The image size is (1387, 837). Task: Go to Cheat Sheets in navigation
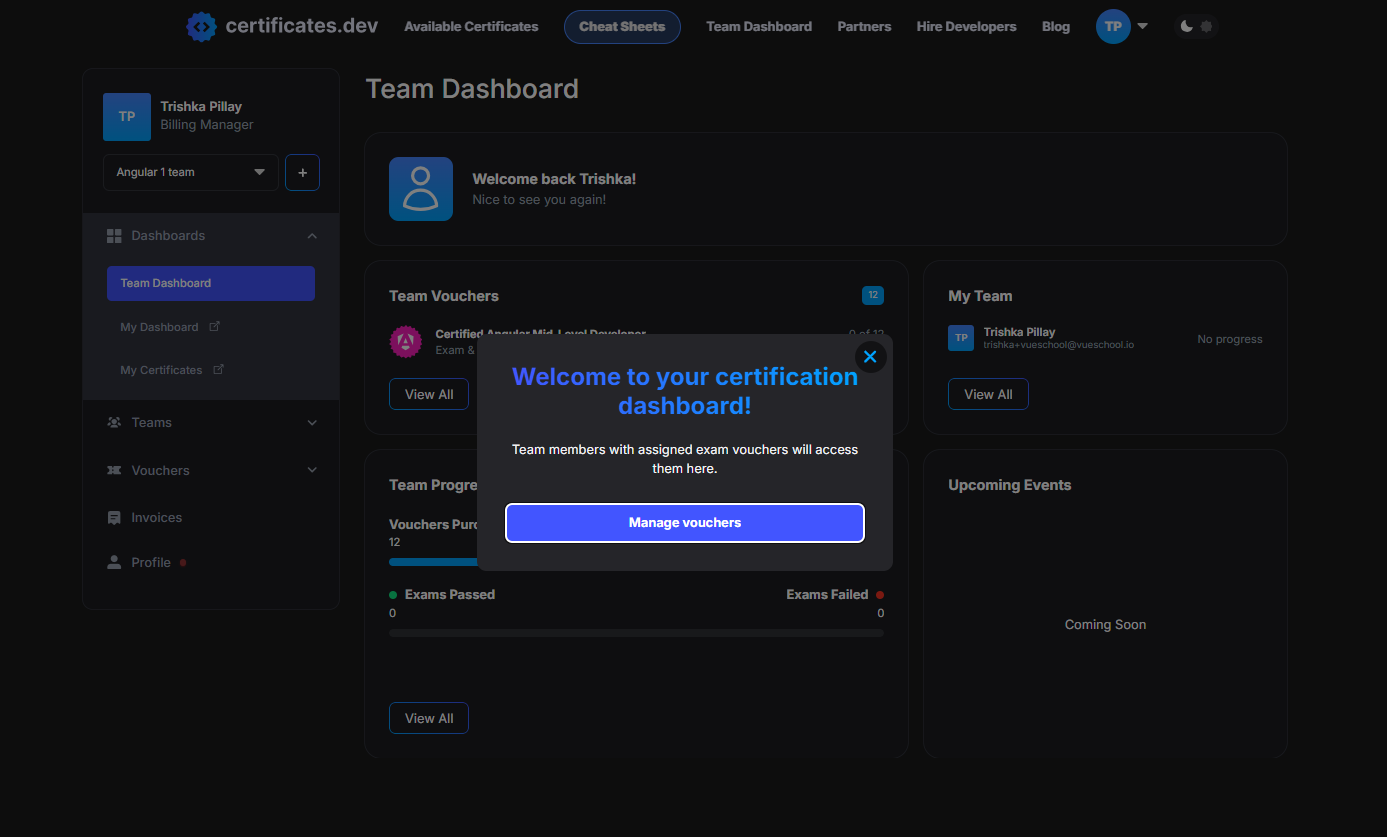pyautogui.click(x=622, y=27)
